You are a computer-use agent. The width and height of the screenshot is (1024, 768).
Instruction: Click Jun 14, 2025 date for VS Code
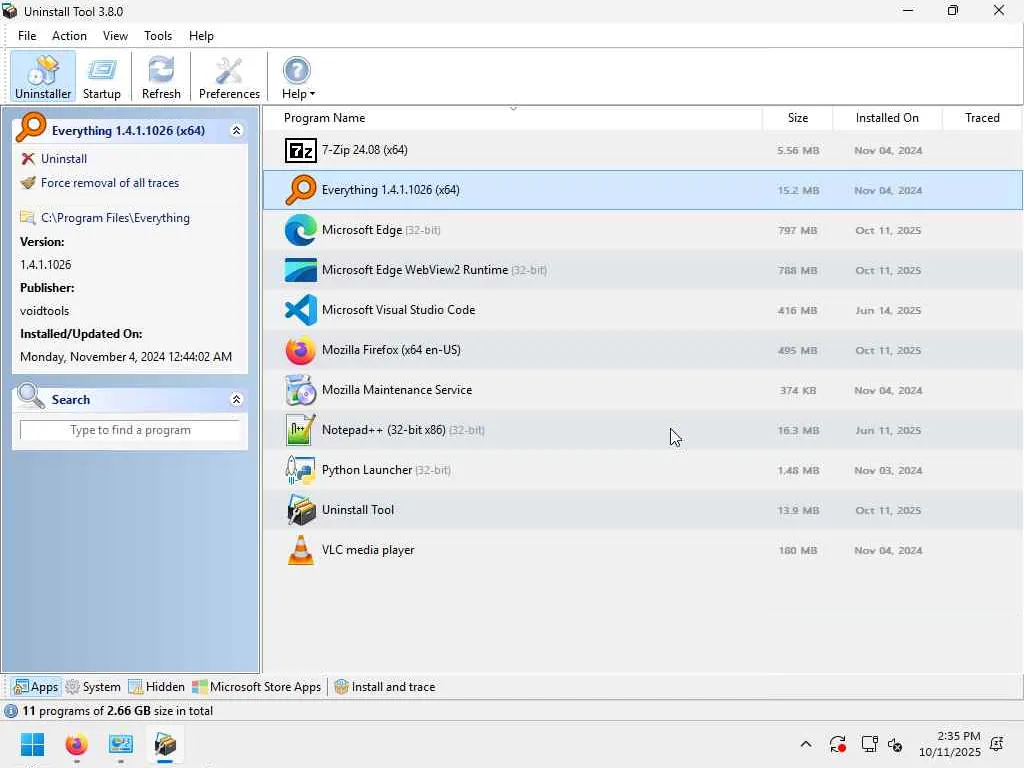pyautogui.click(x=888, y=310)
